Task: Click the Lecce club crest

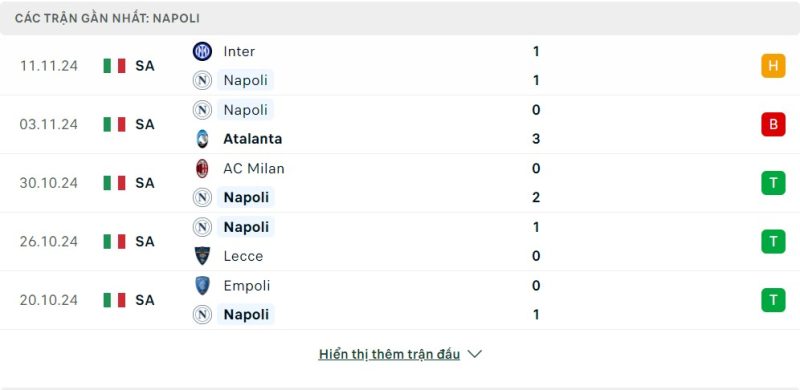Action: tap(202, 256)
